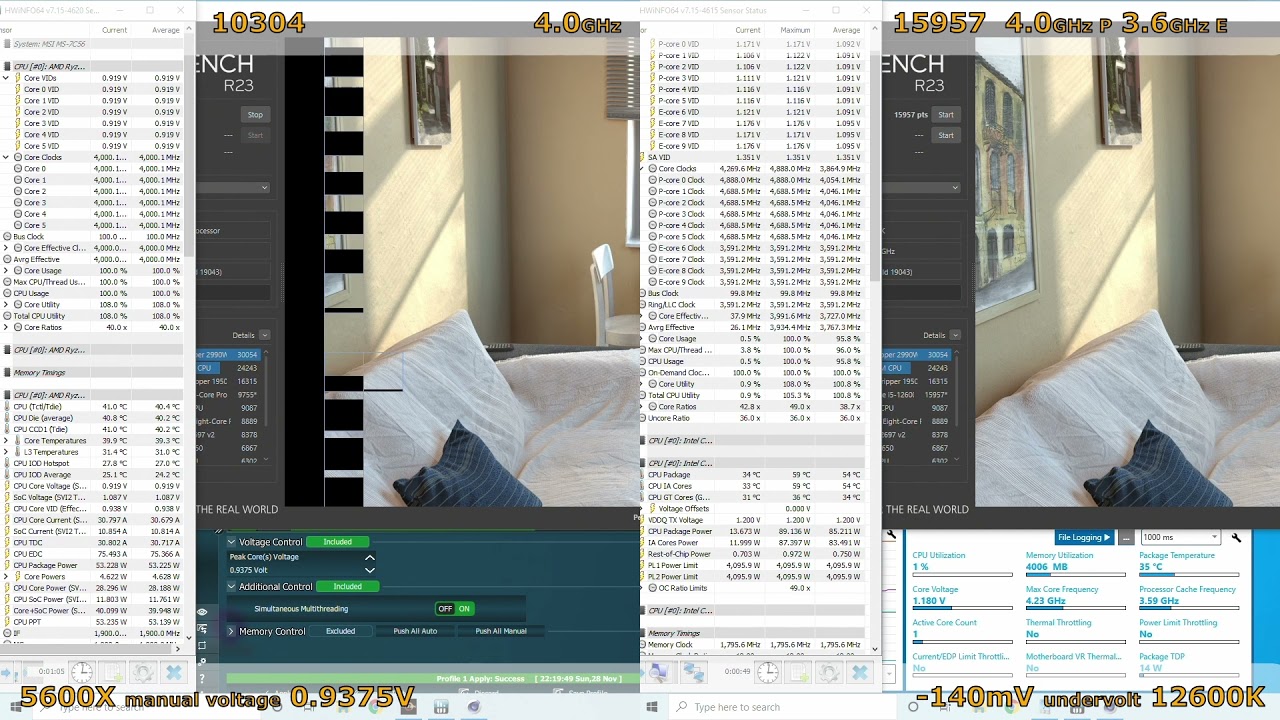Screen dimensions: 1280x720
Task: Switch Simultaneous Multithreading to ON
Action: (x=464, y=608)
